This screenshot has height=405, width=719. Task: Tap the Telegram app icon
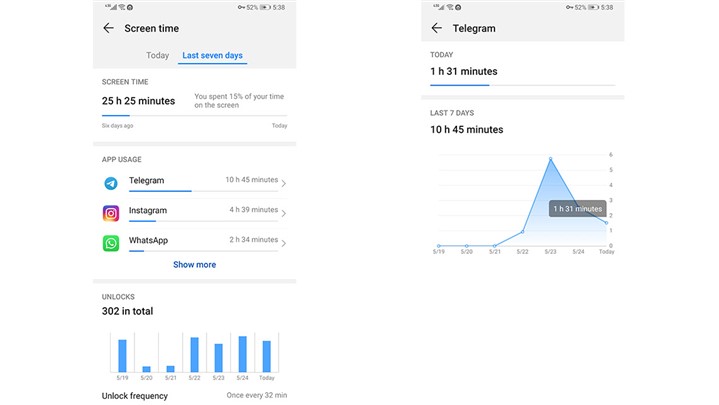coord(110,183)
